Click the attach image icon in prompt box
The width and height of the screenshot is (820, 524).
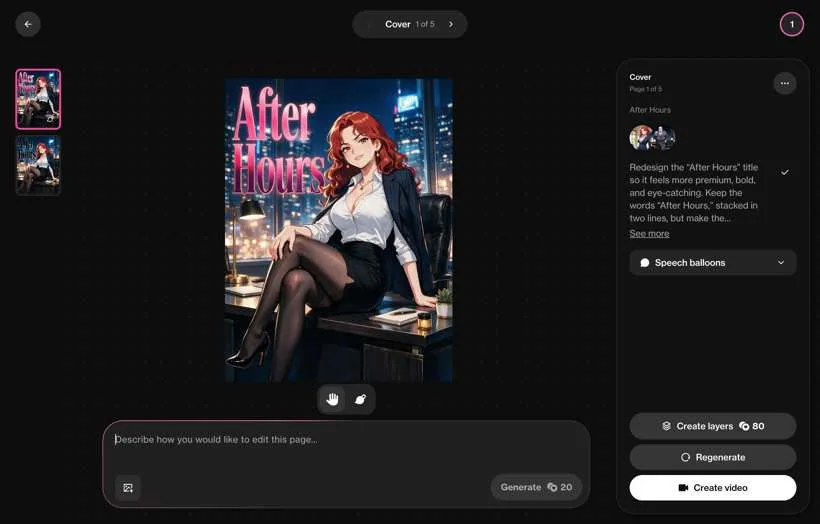coord(128,487)
